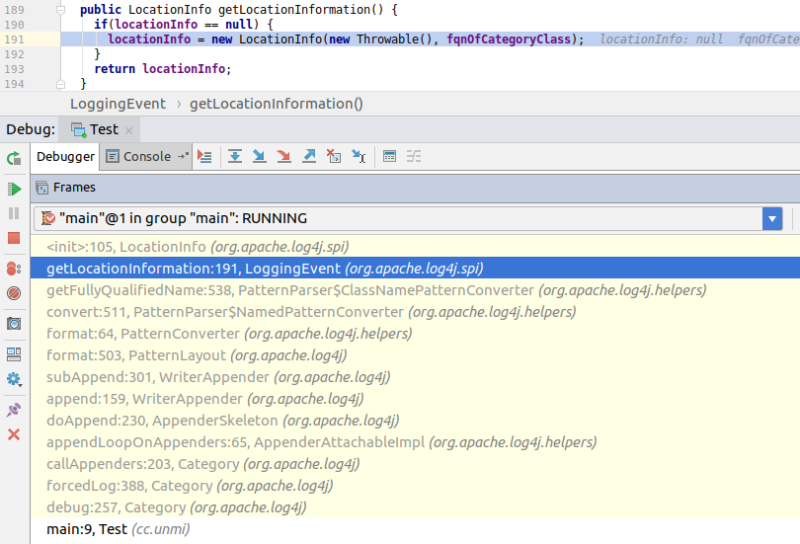Open debugger settings gear menu

(14, 379)
